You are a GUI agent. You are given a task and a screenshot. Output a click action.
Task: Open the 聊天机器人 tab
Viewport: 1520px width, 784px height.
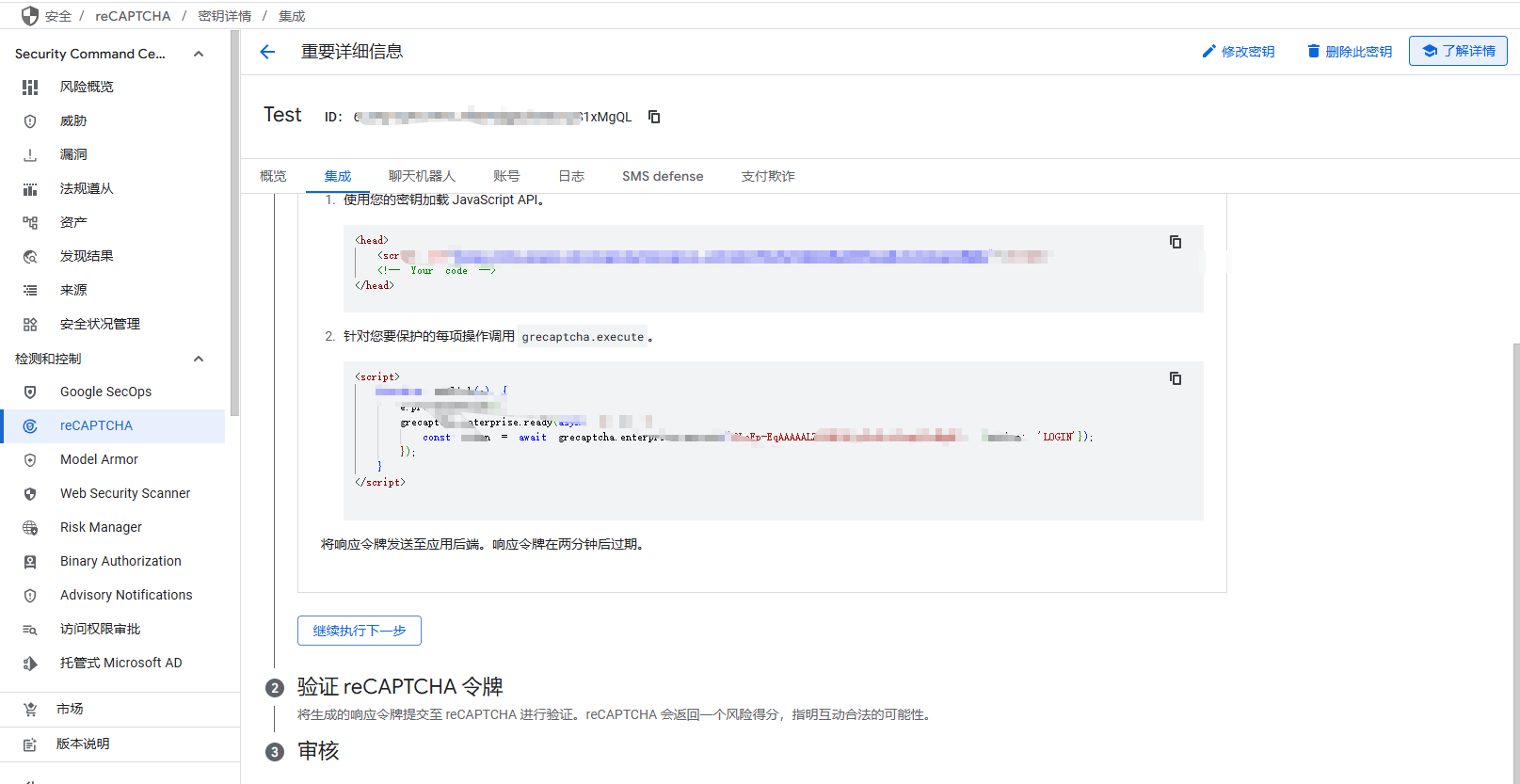click(x=422, y=176)
